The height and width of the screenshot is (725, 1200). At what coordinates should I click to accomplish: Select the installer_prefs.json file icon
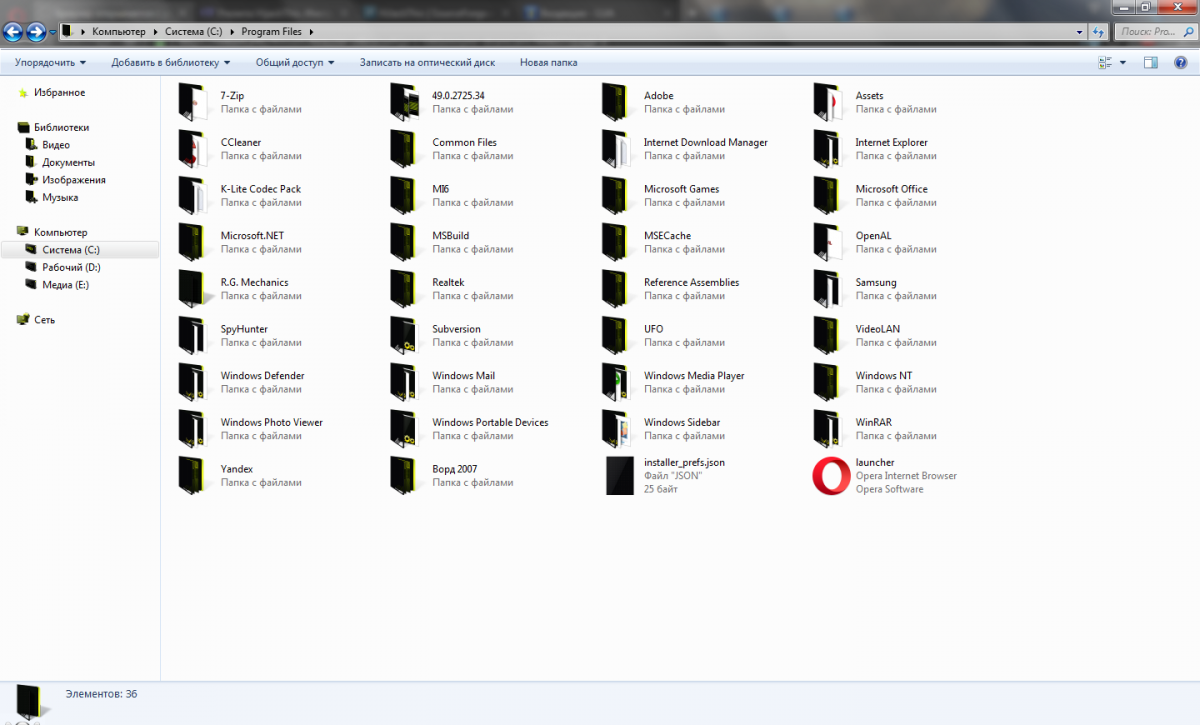(620, 475)
